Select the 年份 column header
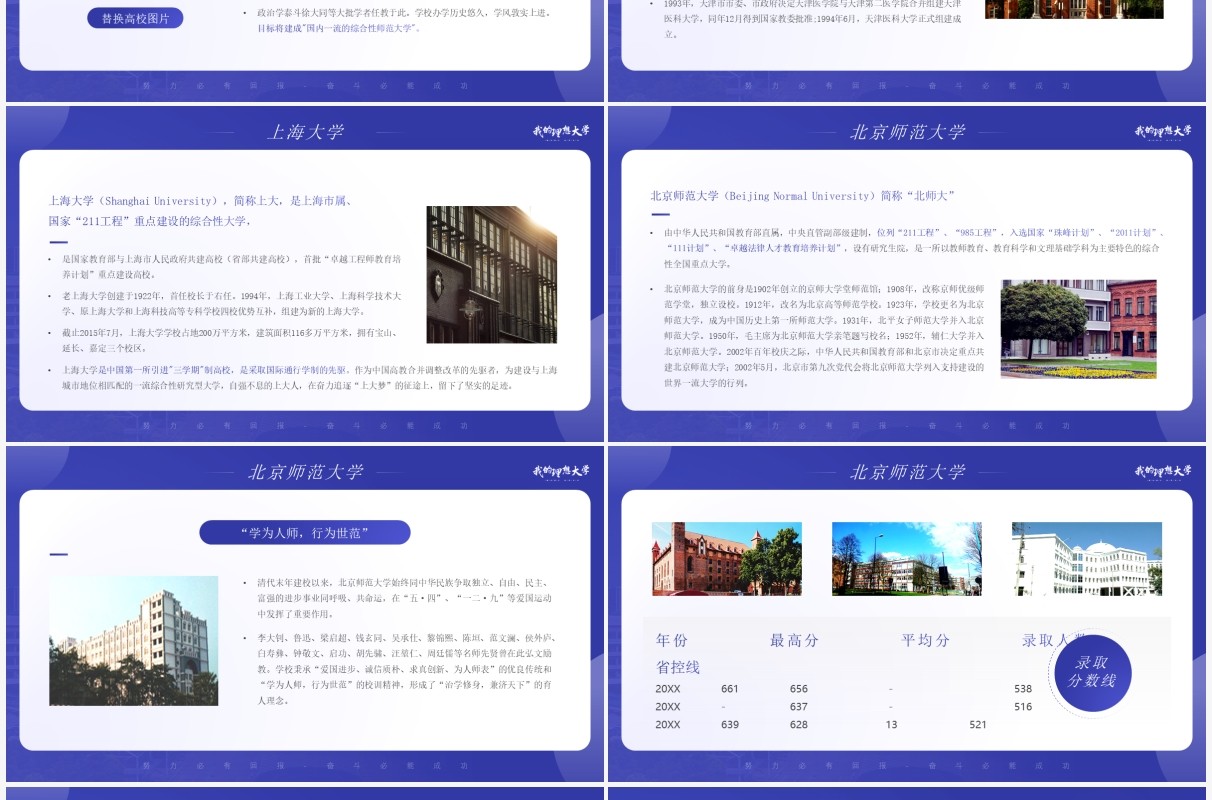Image resolution: width=1212 pixels, height=800 pixels. coord(672,640)
